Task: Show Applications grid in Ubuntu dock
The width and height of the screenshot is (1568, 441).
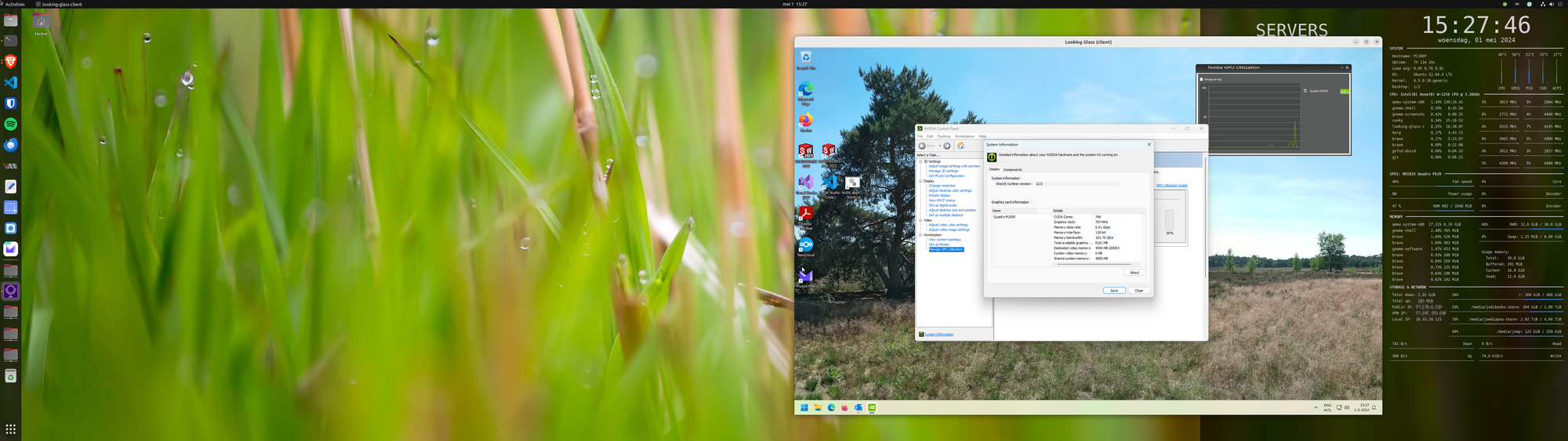Action: [x=11, y=429]
